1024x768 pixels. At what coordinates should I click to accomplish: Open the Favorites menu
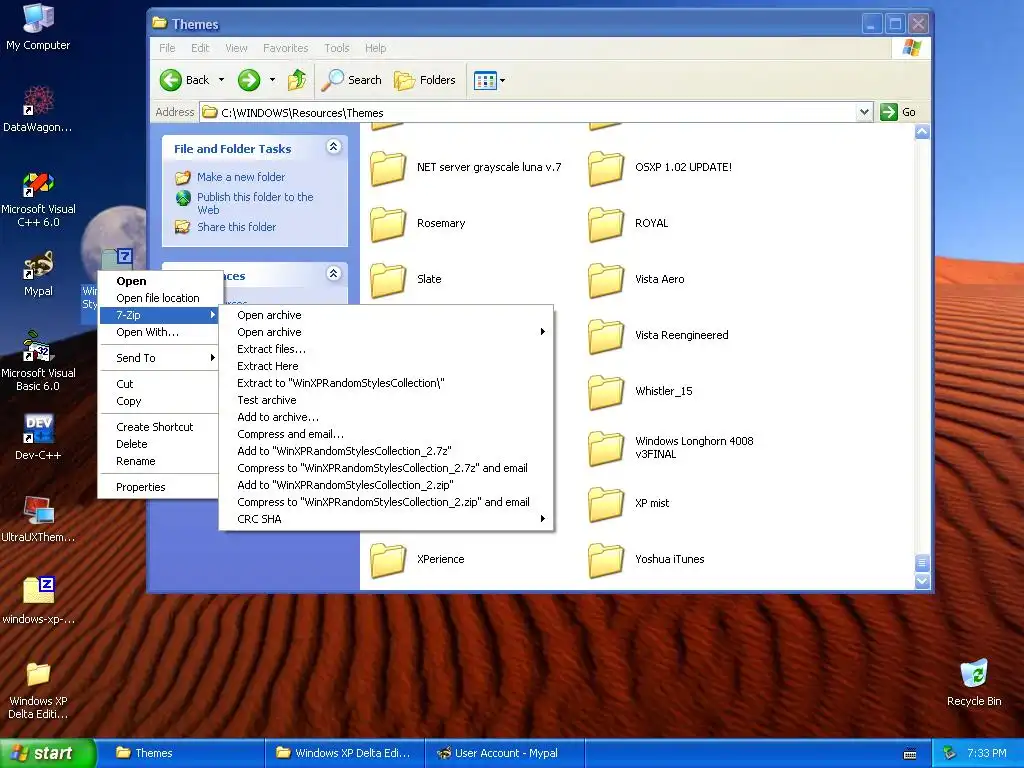tap(285, 48)
